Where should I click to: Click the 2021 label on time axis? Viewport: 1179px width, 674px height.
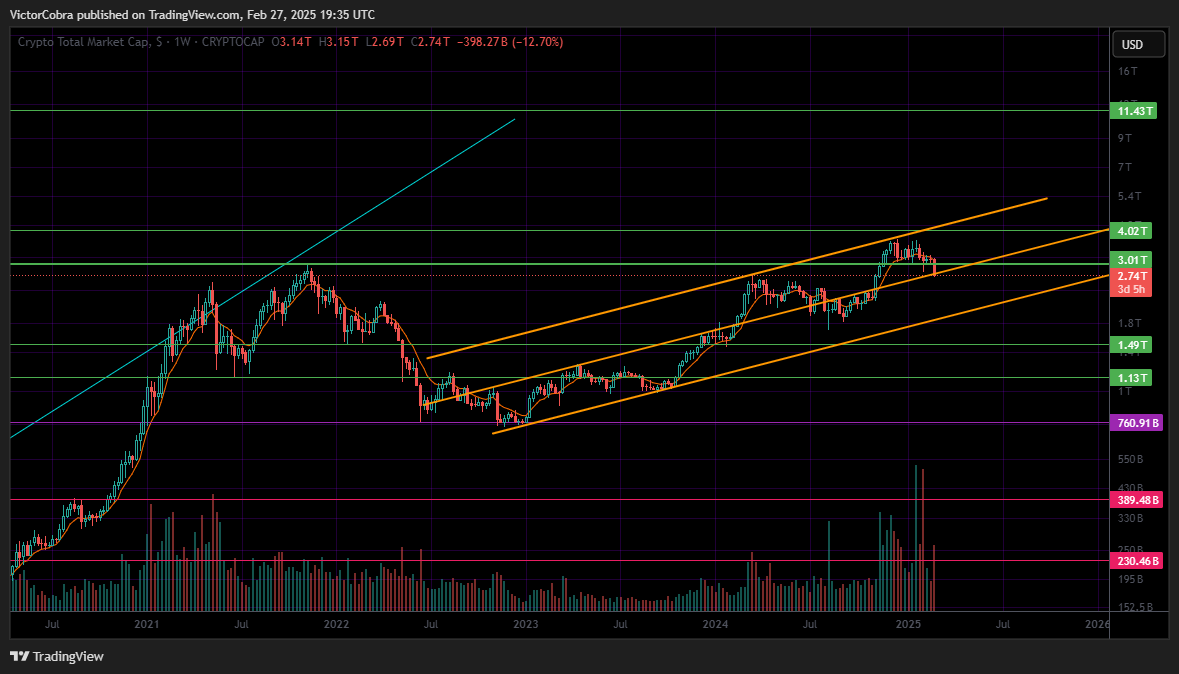pos(147,624)
